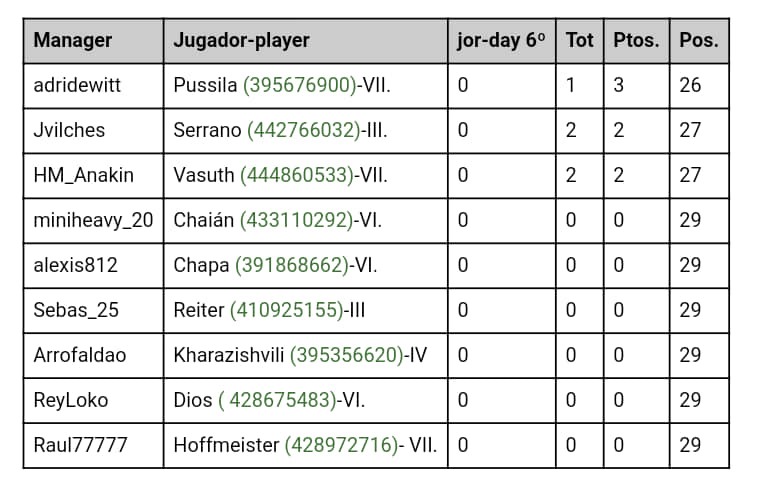
Task: Select the jor-day 6º column header
Action: [501, 41]
